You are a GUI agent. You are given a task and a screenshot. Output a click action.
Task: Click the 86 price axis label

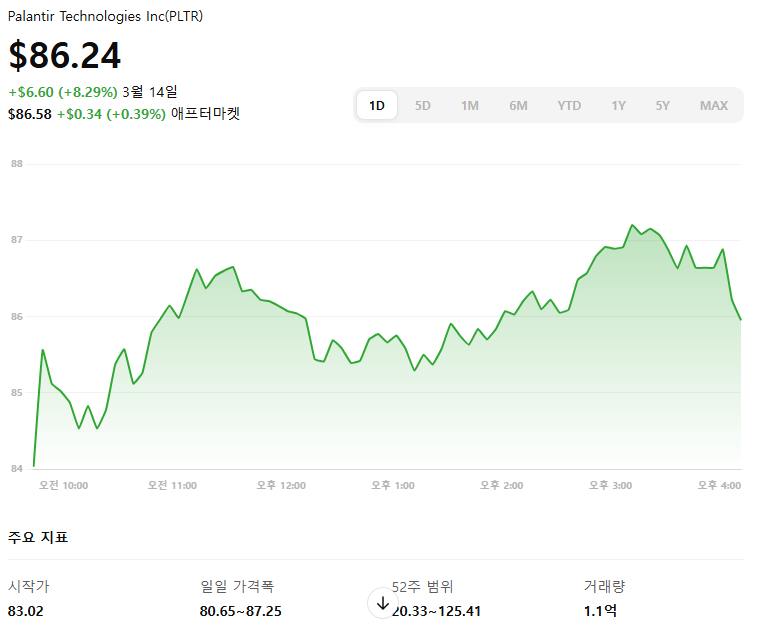coord(17,317)
